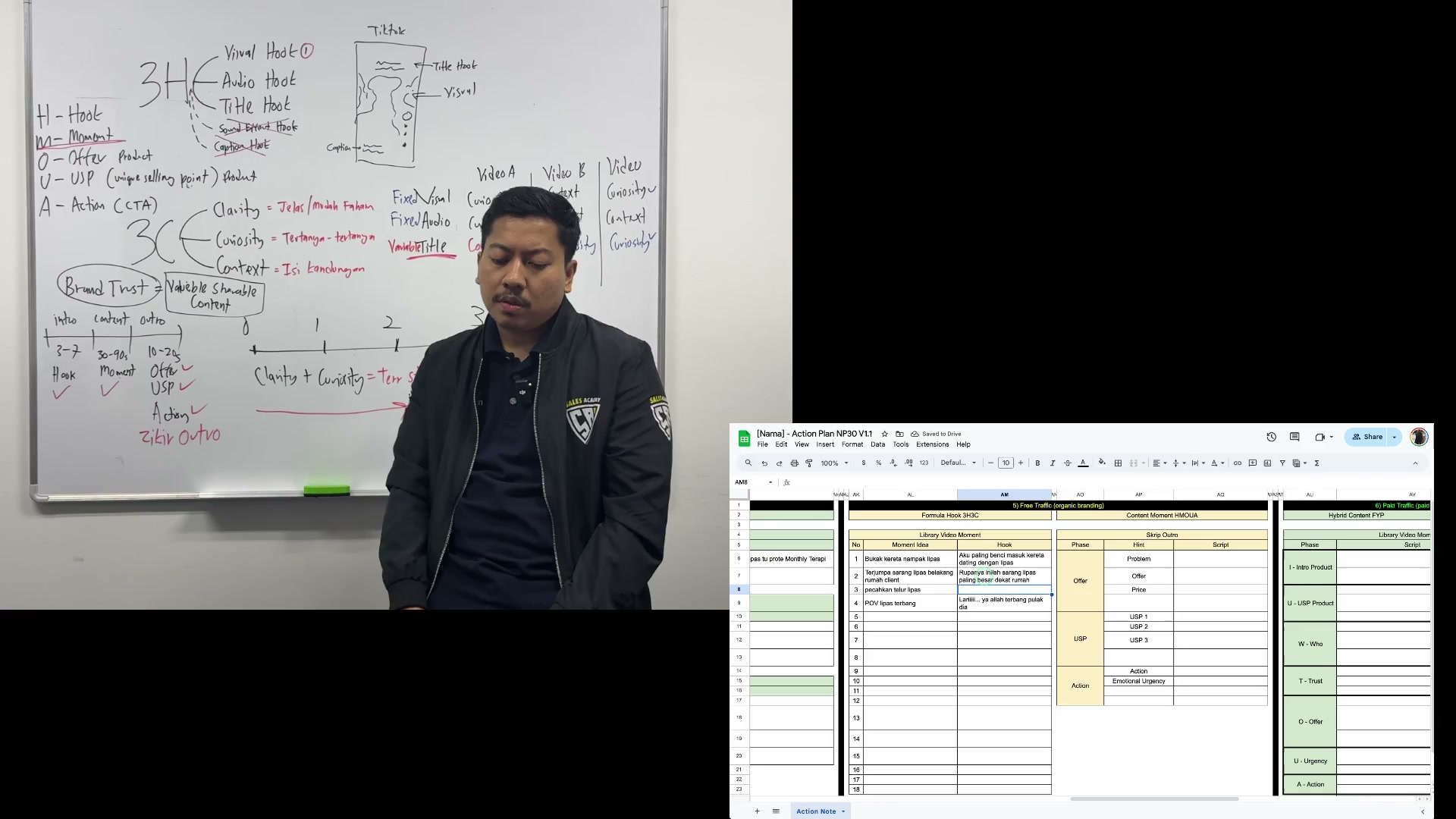The height and width of the screenshot is (819, 1456).
Task: Open the Format menu
Action: [x=852, y=444]
